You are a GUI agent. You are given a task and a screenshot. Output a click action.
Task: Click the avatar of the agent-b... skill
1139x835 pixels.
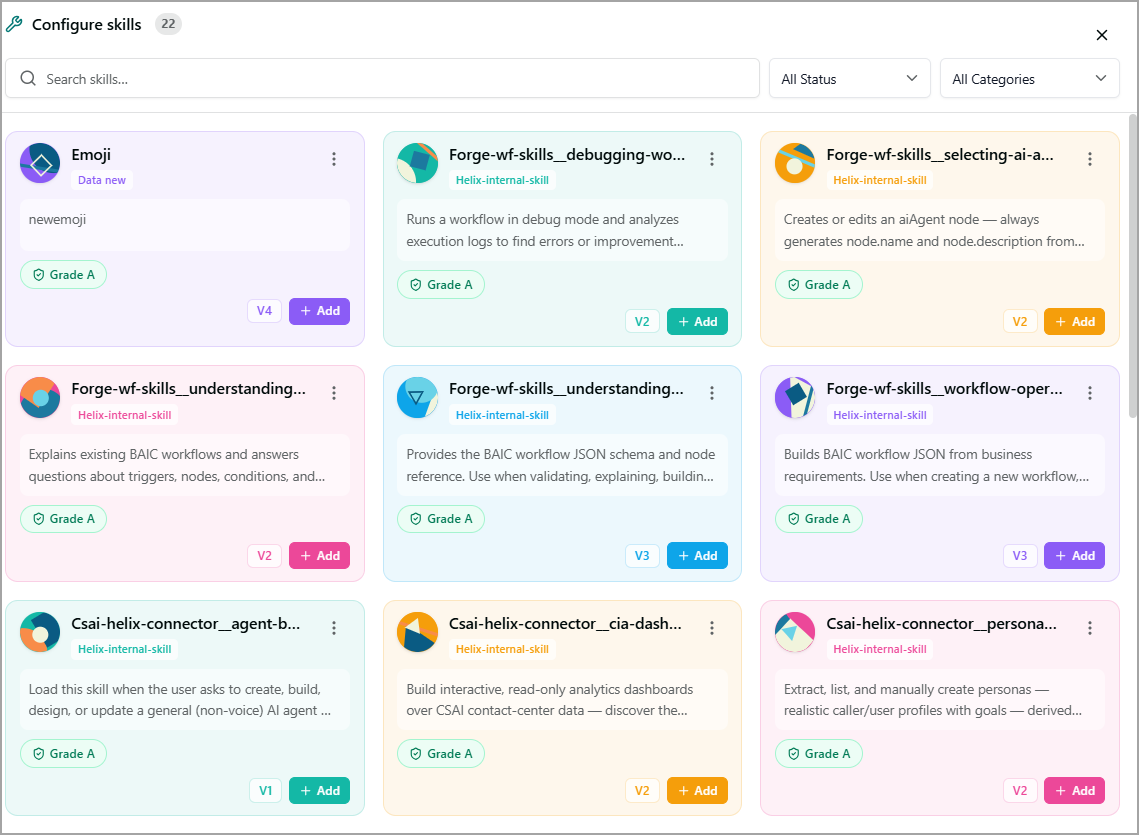40,632
